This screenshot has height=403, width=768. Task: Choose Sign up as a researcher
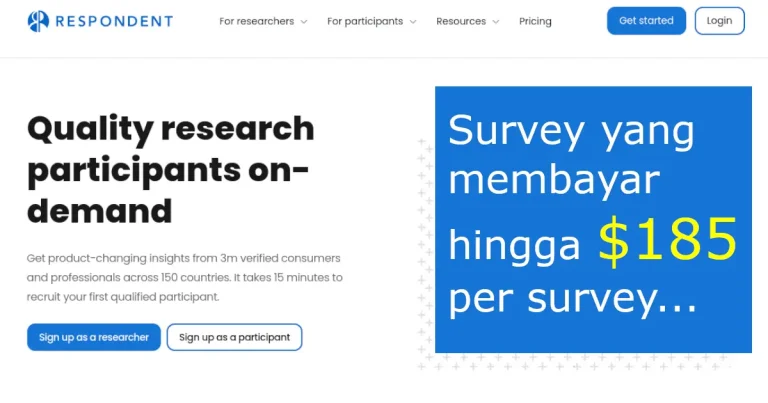(x=94, y=337)
